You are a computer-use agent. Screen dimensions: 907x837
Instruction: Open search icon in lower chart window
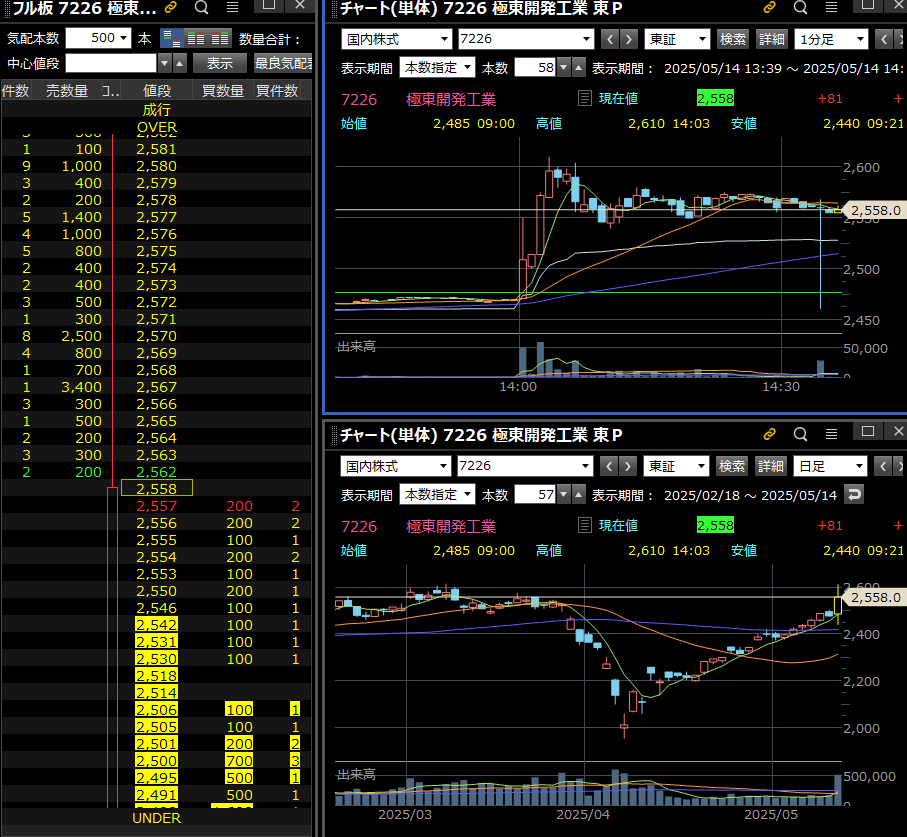click(x=801, y=434)
